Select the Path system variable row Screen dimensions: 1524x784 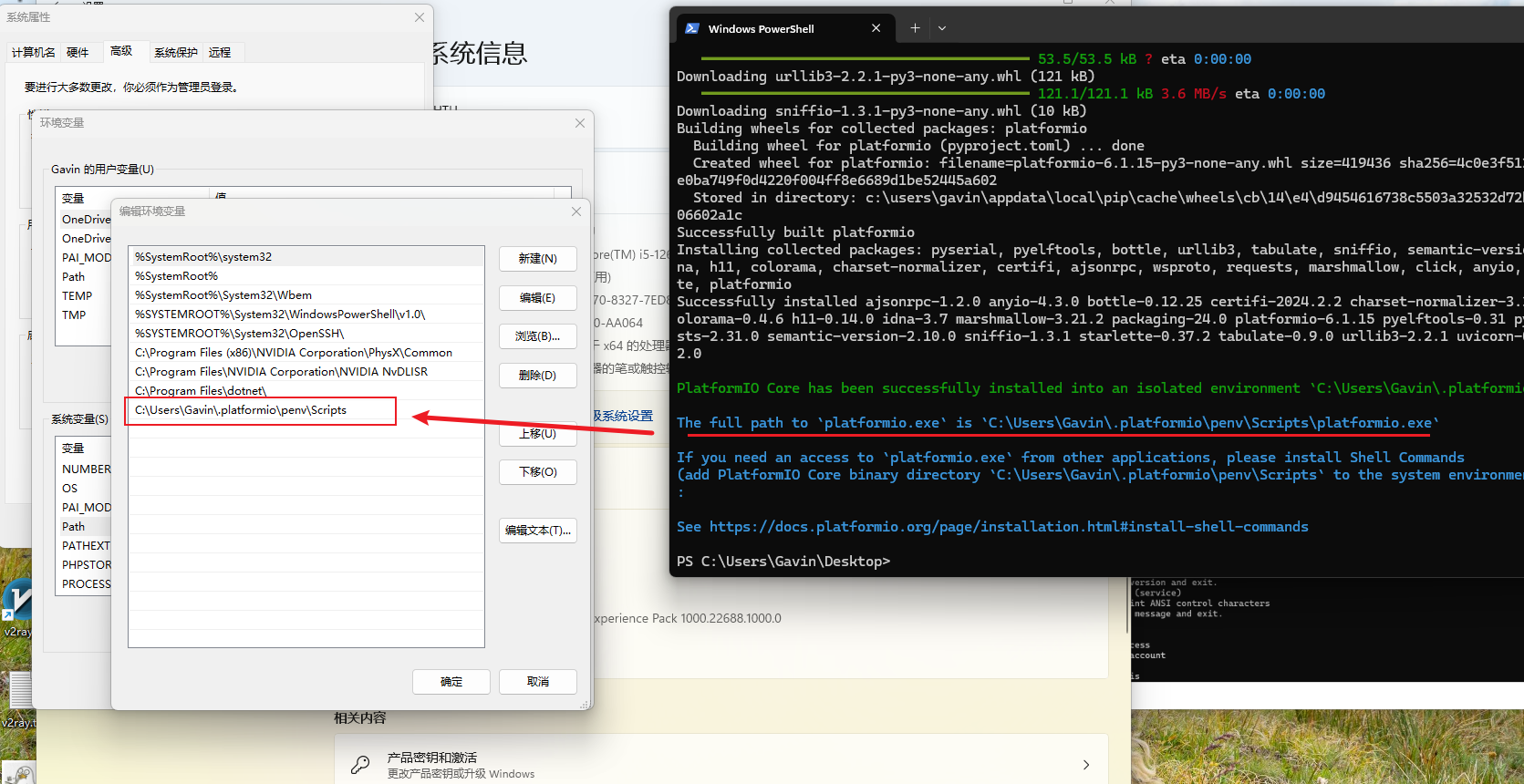coord(84,527)
